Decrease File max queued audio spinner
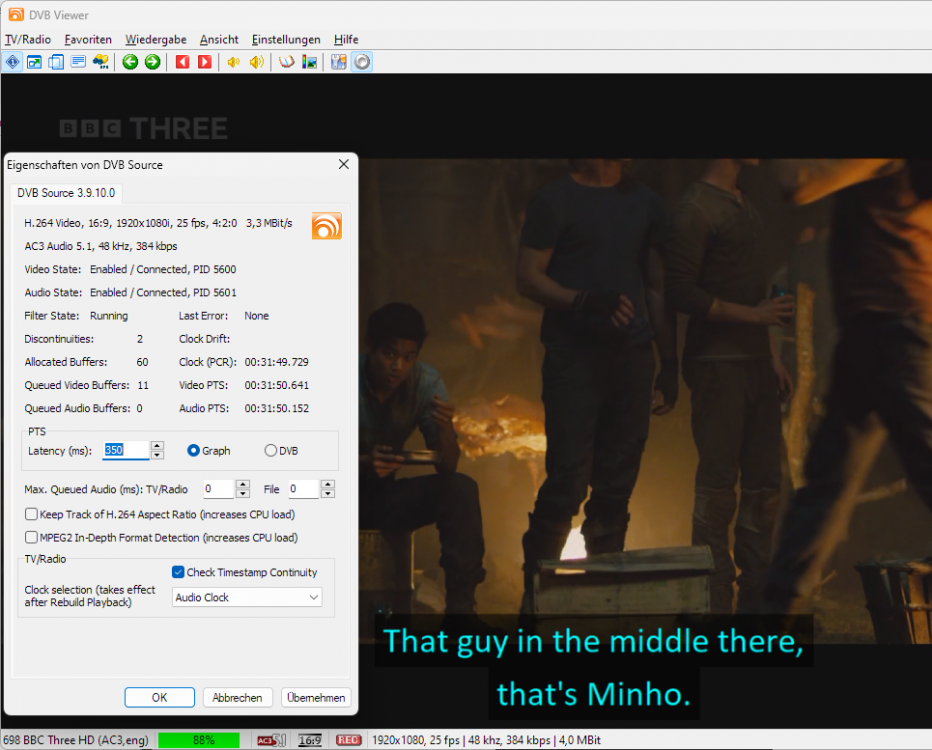This screenshot has width=932, height=750. click(328, 494)
